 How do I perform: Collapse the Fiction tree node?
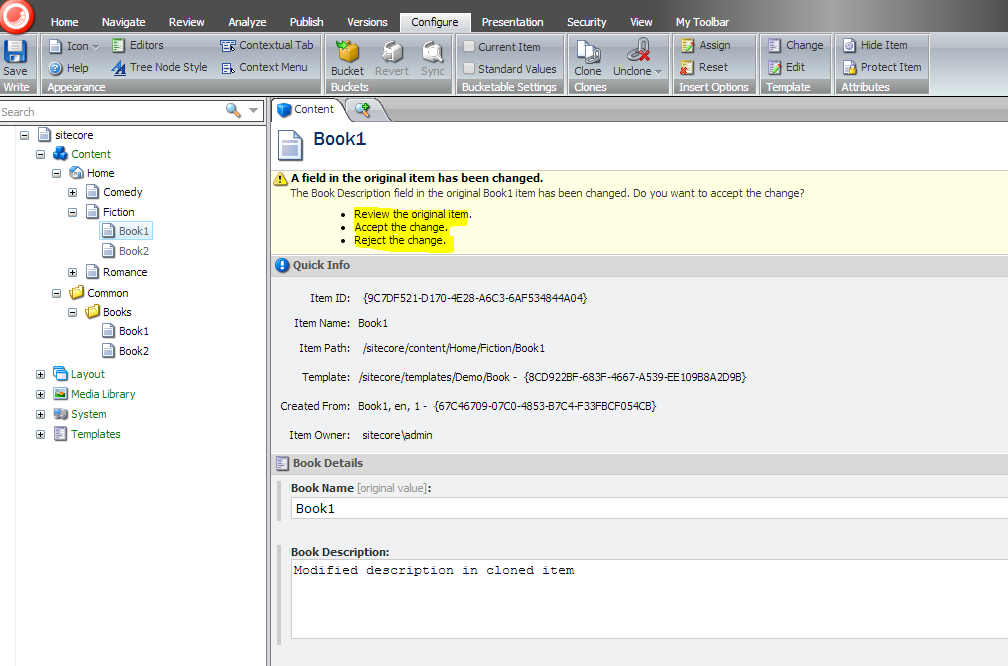pos(73,212)
